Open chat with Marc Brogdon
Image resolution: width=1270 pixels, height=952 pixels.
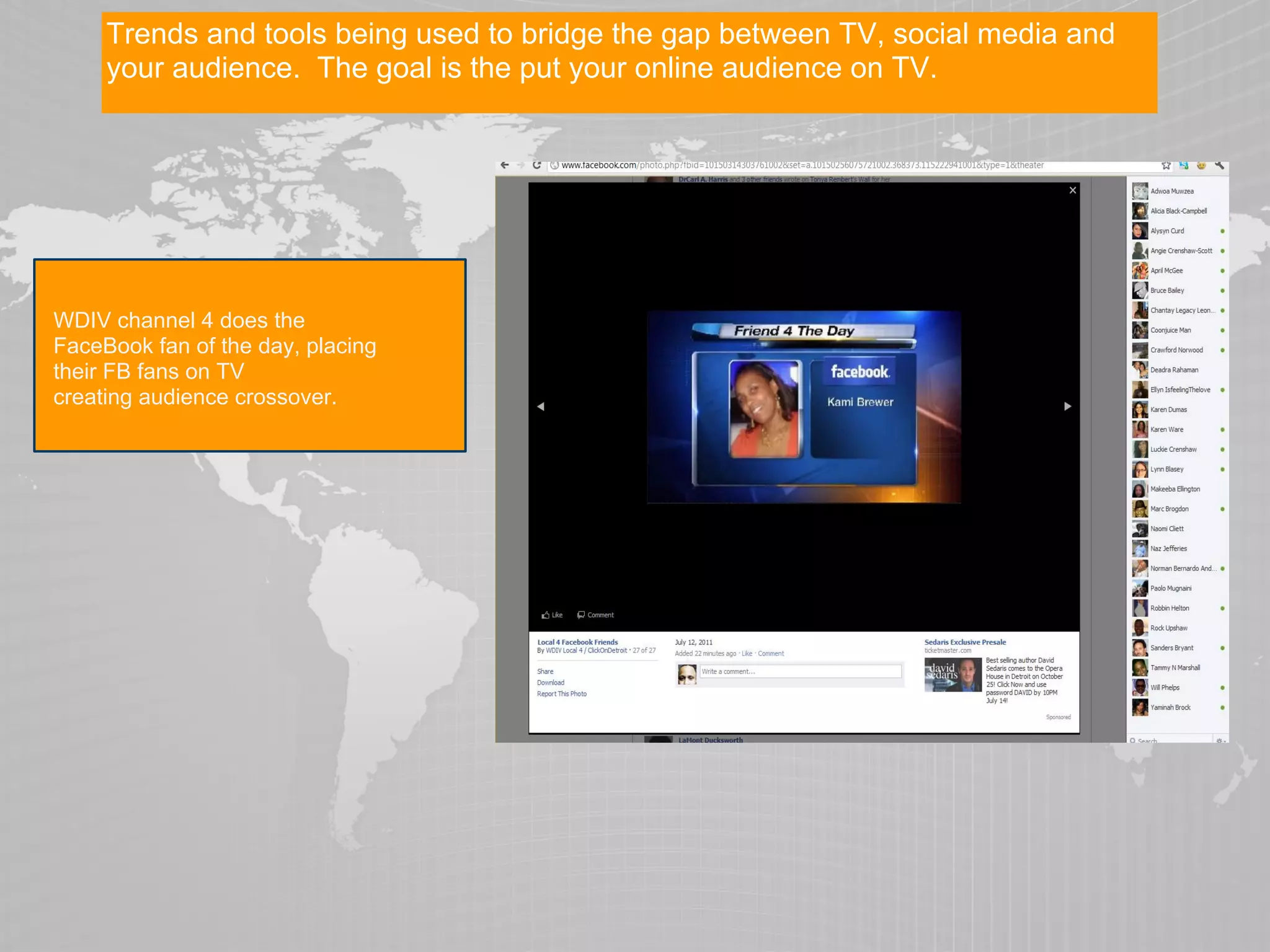[x=1177, y=509]
